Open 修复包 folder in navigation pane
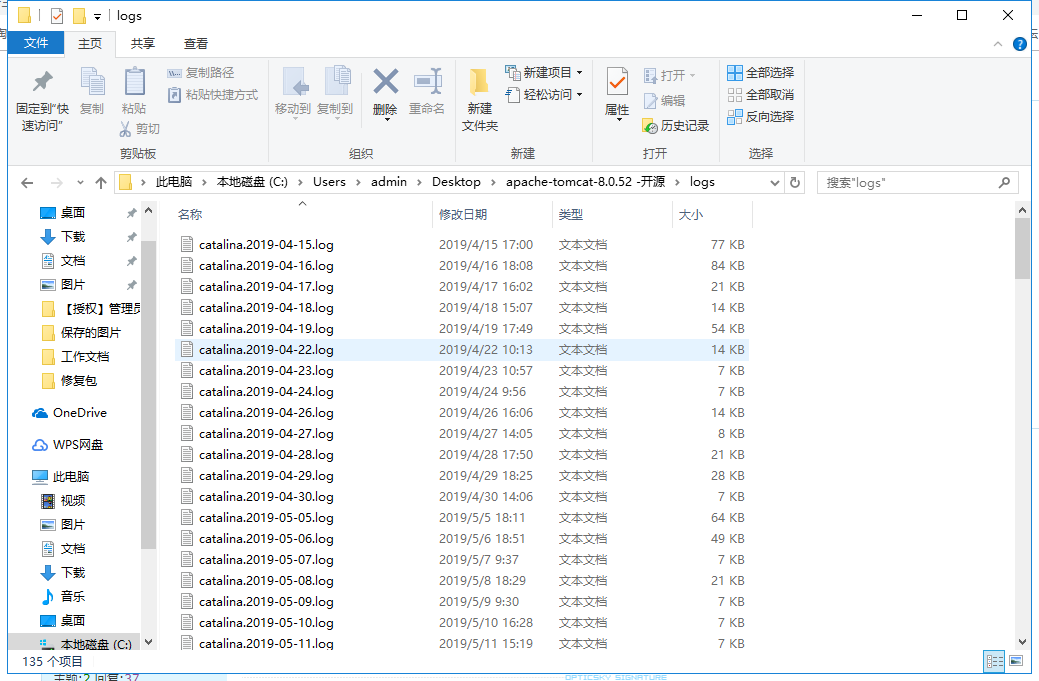The height and width of the screenshot is (681, 1039). click(x=69, y=380)
